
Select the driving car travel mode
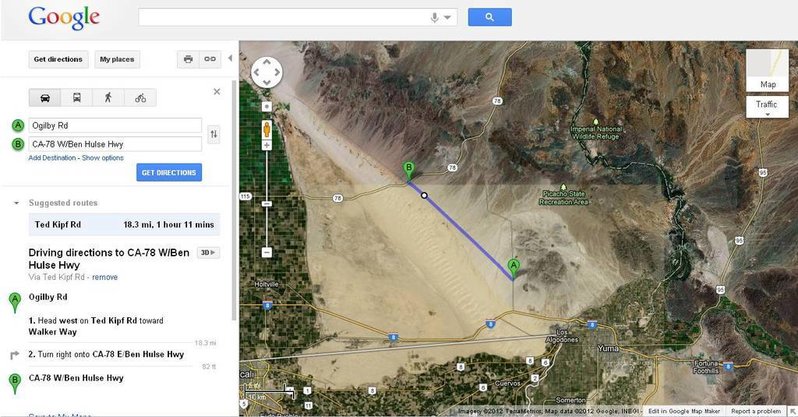point(45,98)
